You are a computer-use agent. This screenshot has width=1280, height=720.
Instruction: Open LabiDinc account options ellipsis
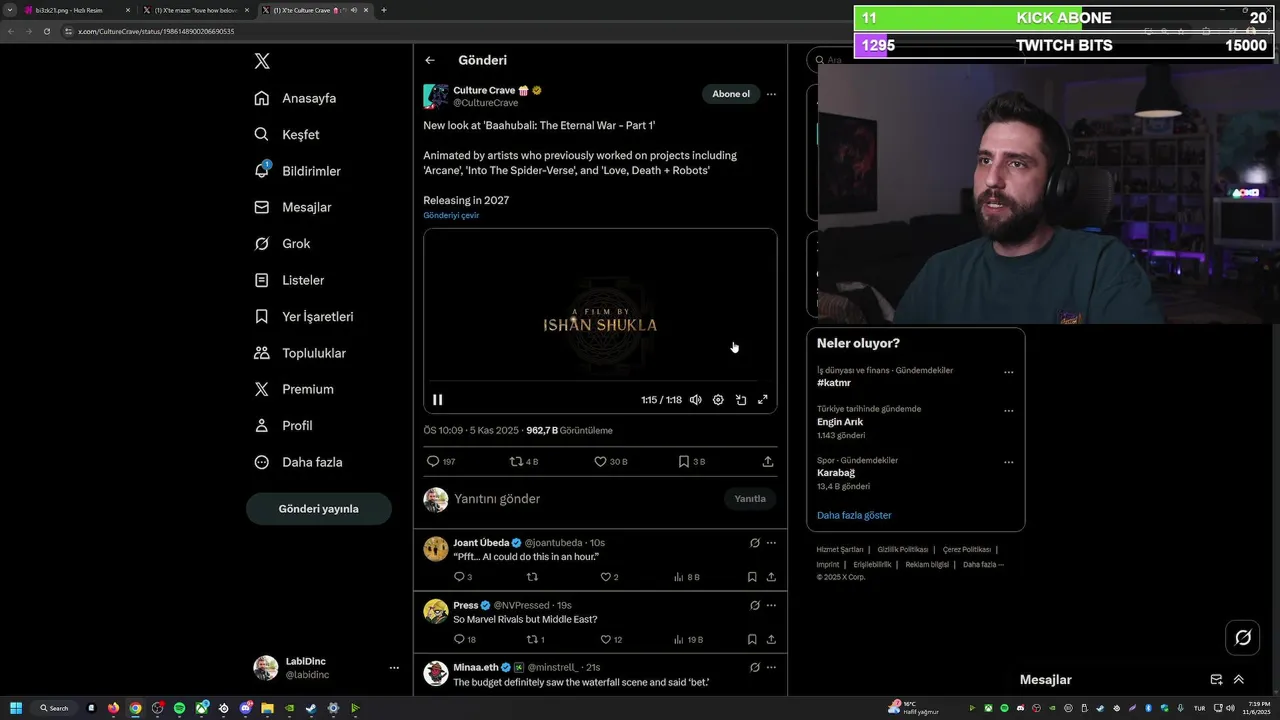394,668
